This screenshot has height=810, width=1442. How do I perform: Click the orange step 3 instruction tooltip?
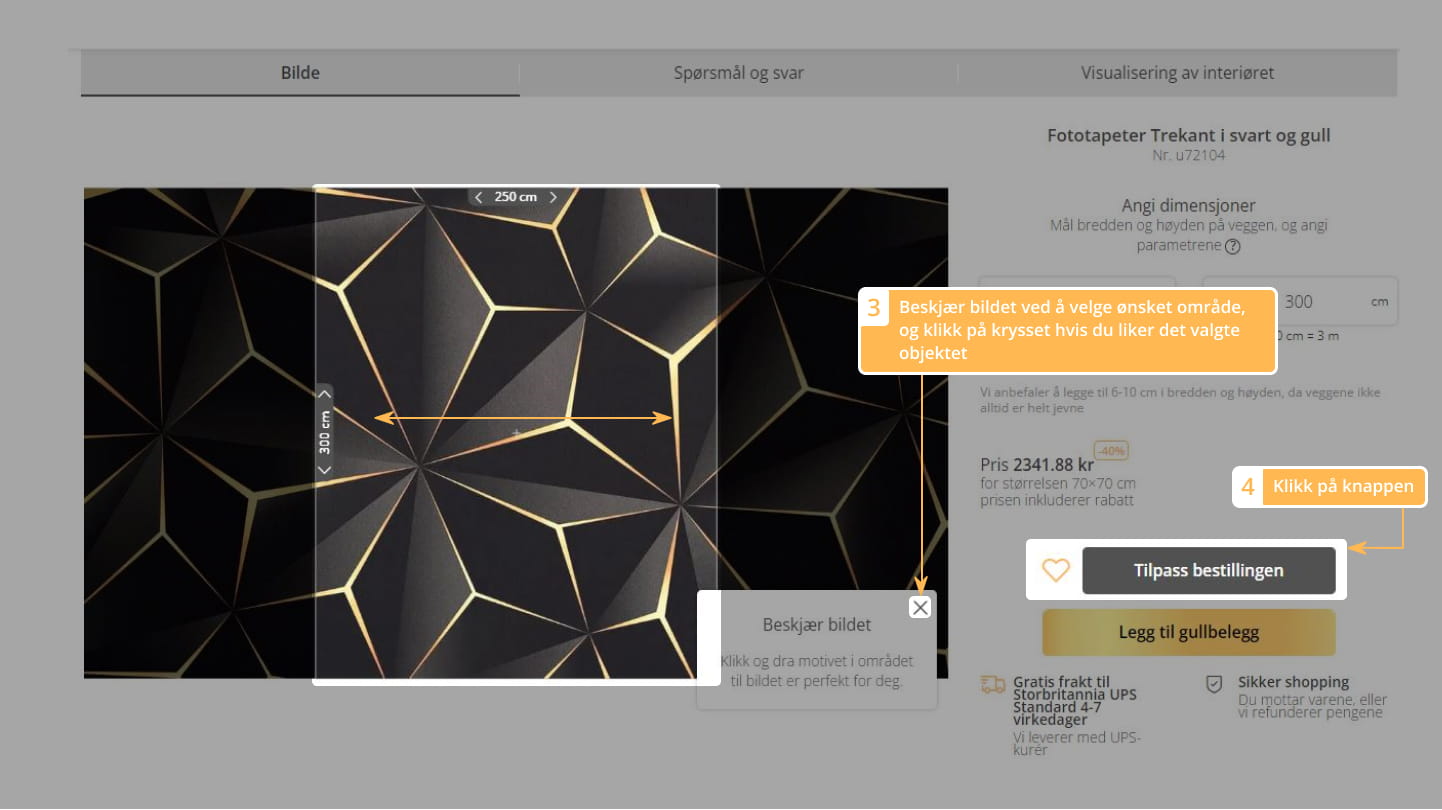coord(1070,331)
